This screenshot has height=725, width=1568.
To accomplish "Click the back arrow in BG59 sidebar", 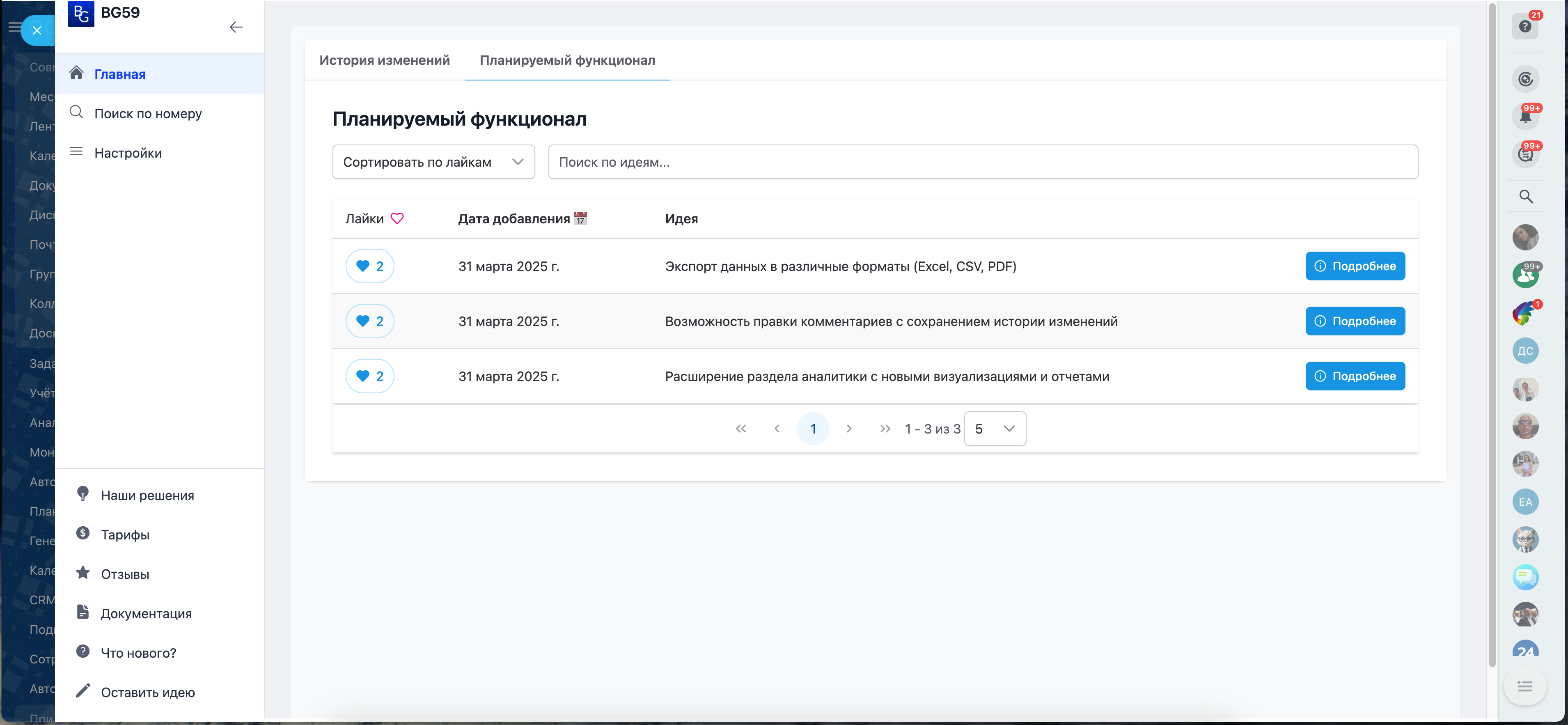I will tap(236, 27).
